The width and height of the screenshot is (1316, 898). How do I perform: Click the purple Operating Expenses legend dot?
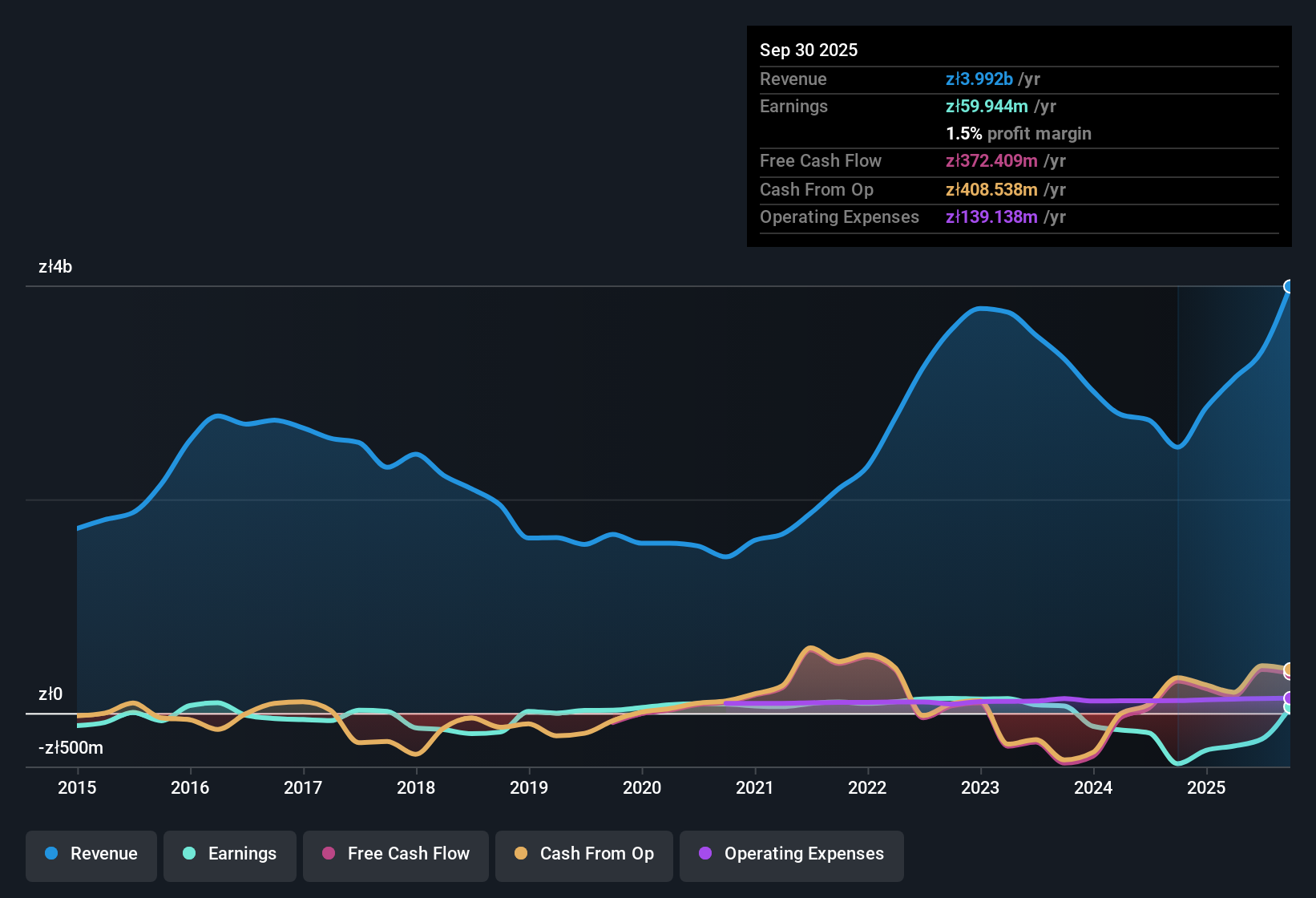(x=704, y=854)
